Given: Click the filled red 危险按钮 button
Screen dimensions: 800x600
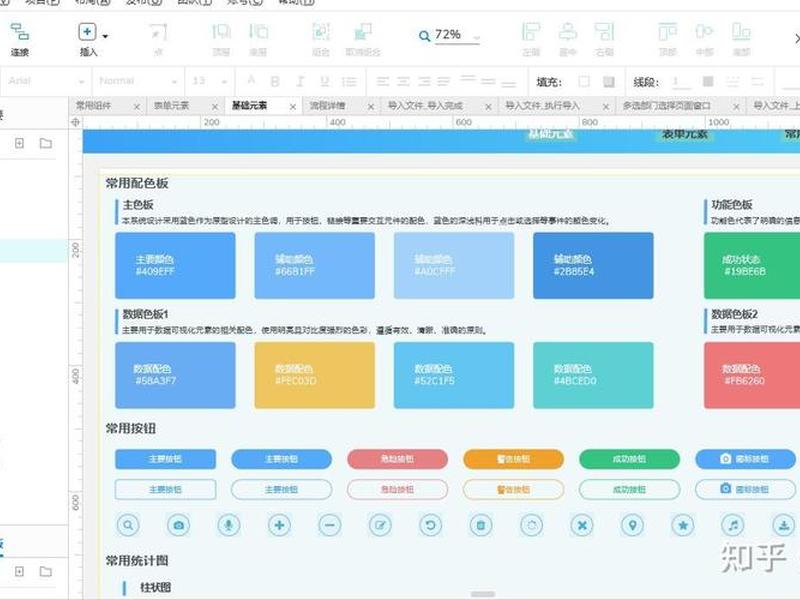Looking at the screenshot, I should [x=397, y=459].
